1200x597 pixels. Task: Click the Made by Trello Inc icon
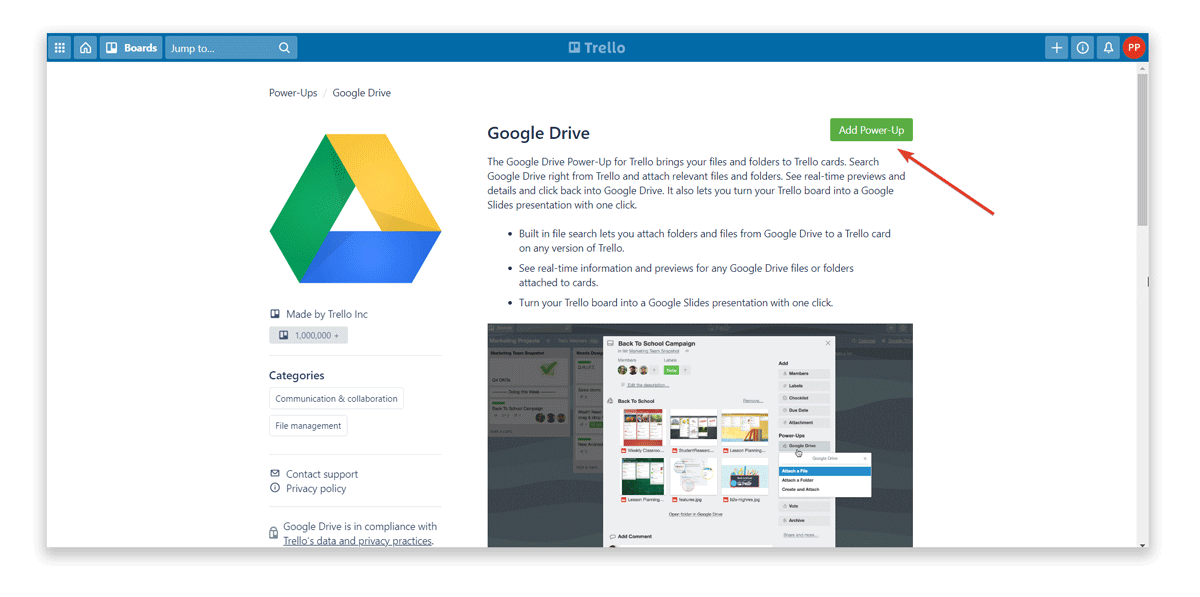tap(275, 314)
